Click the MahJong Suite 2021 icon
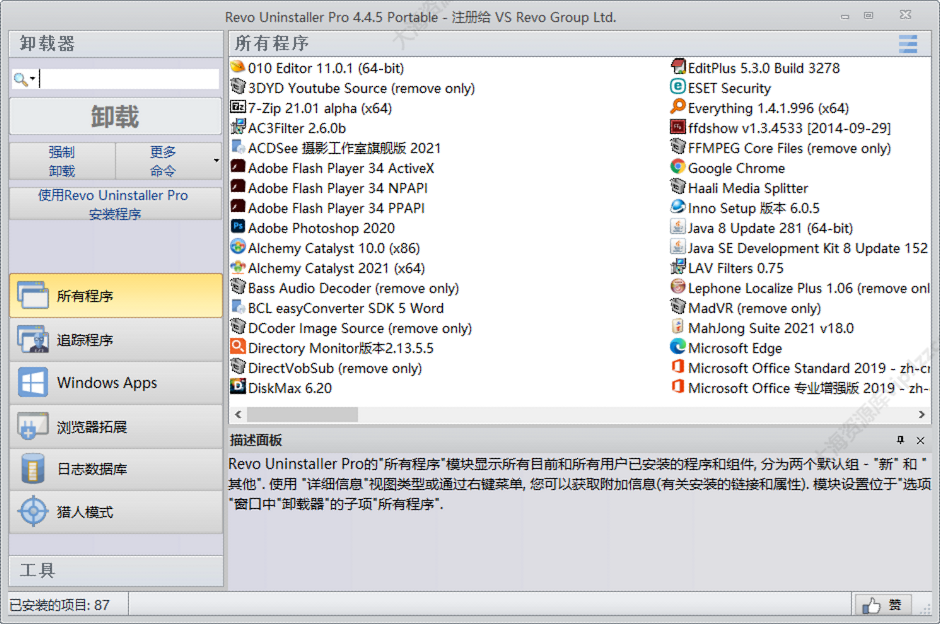Screen dimensions: 940x624 click(x=678, y=327)
